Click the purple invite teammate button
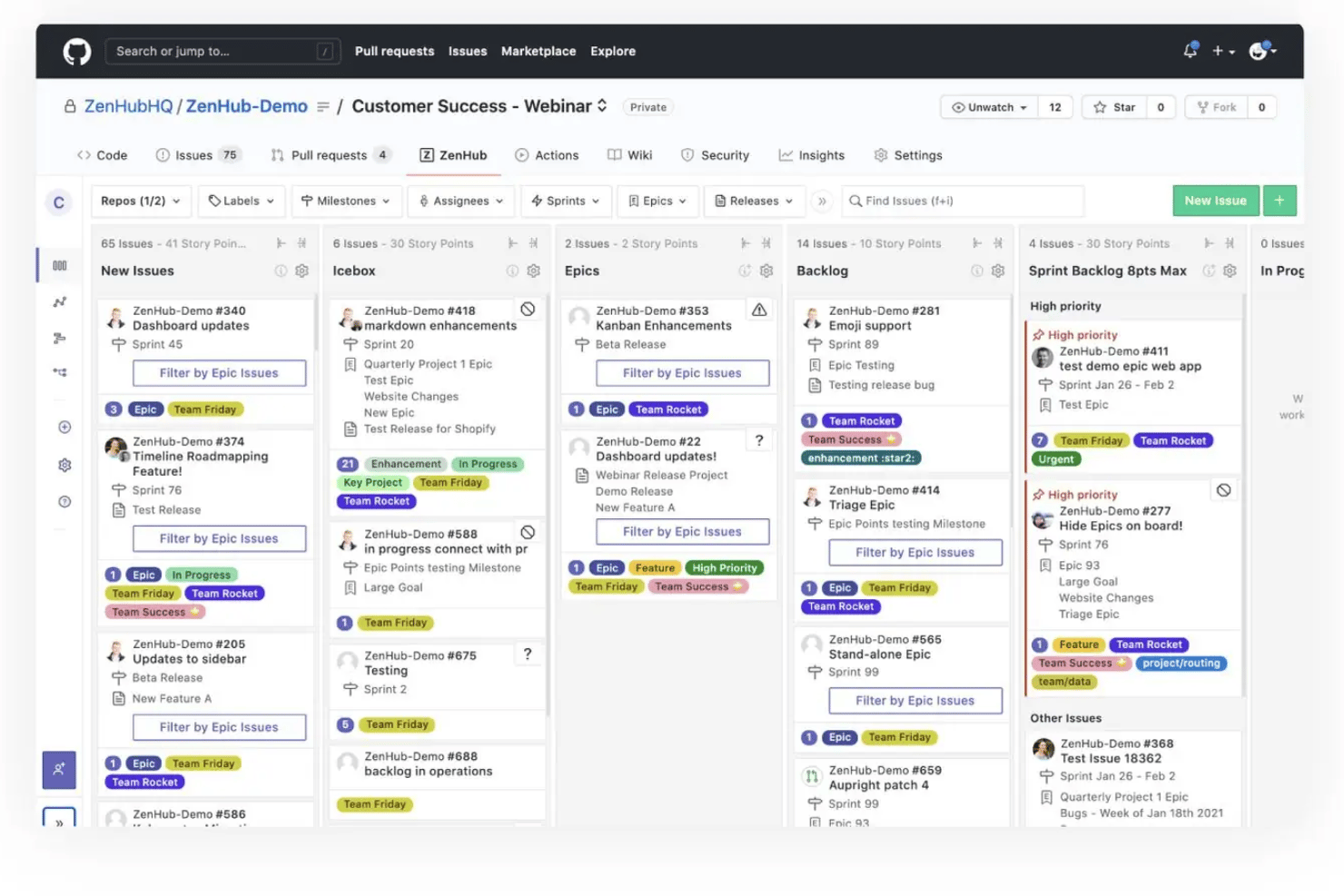 coord(59,770)
